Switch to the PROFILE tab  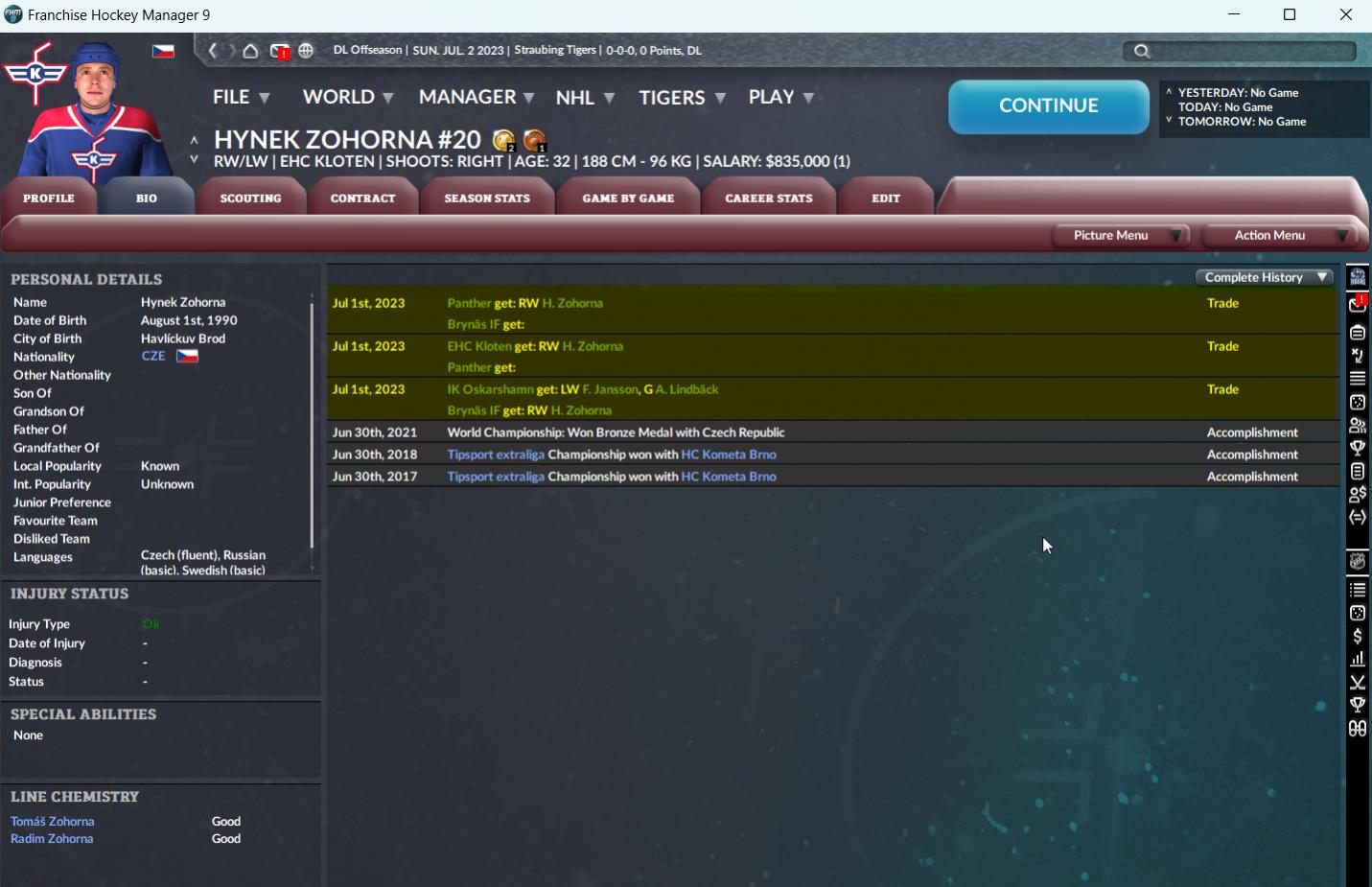pyautogui.click(x=49, y=198)
